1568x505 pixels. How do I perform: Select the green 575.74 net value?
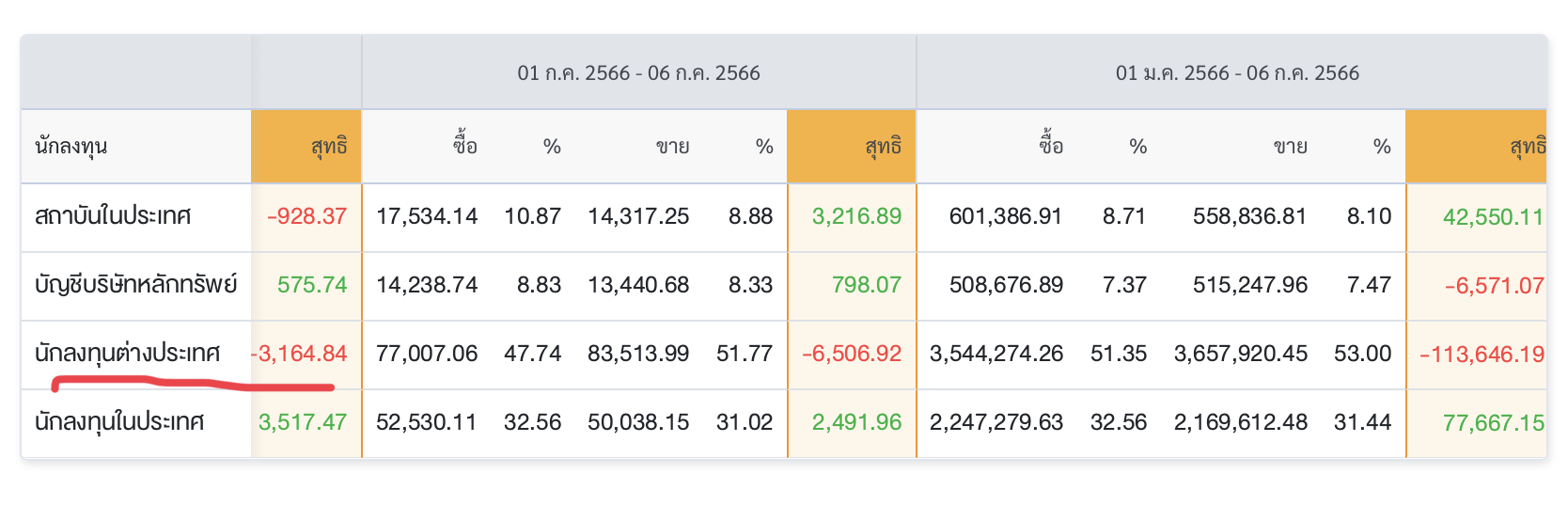click(312, 284)
